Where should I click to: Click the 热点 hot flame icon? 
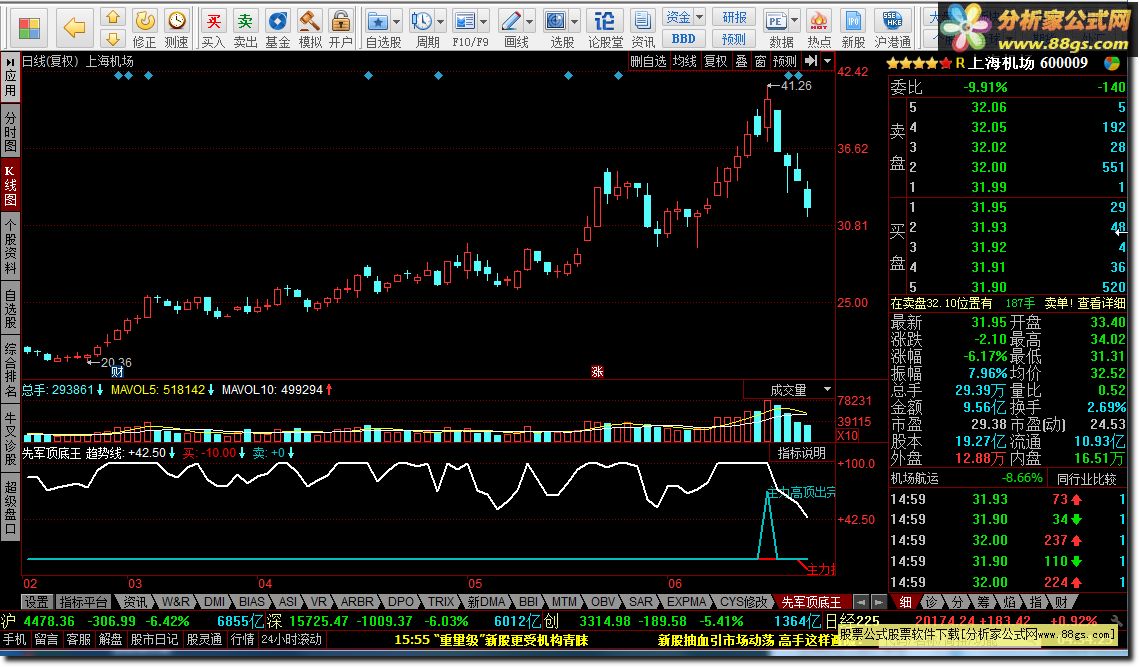tap(819, 20)
